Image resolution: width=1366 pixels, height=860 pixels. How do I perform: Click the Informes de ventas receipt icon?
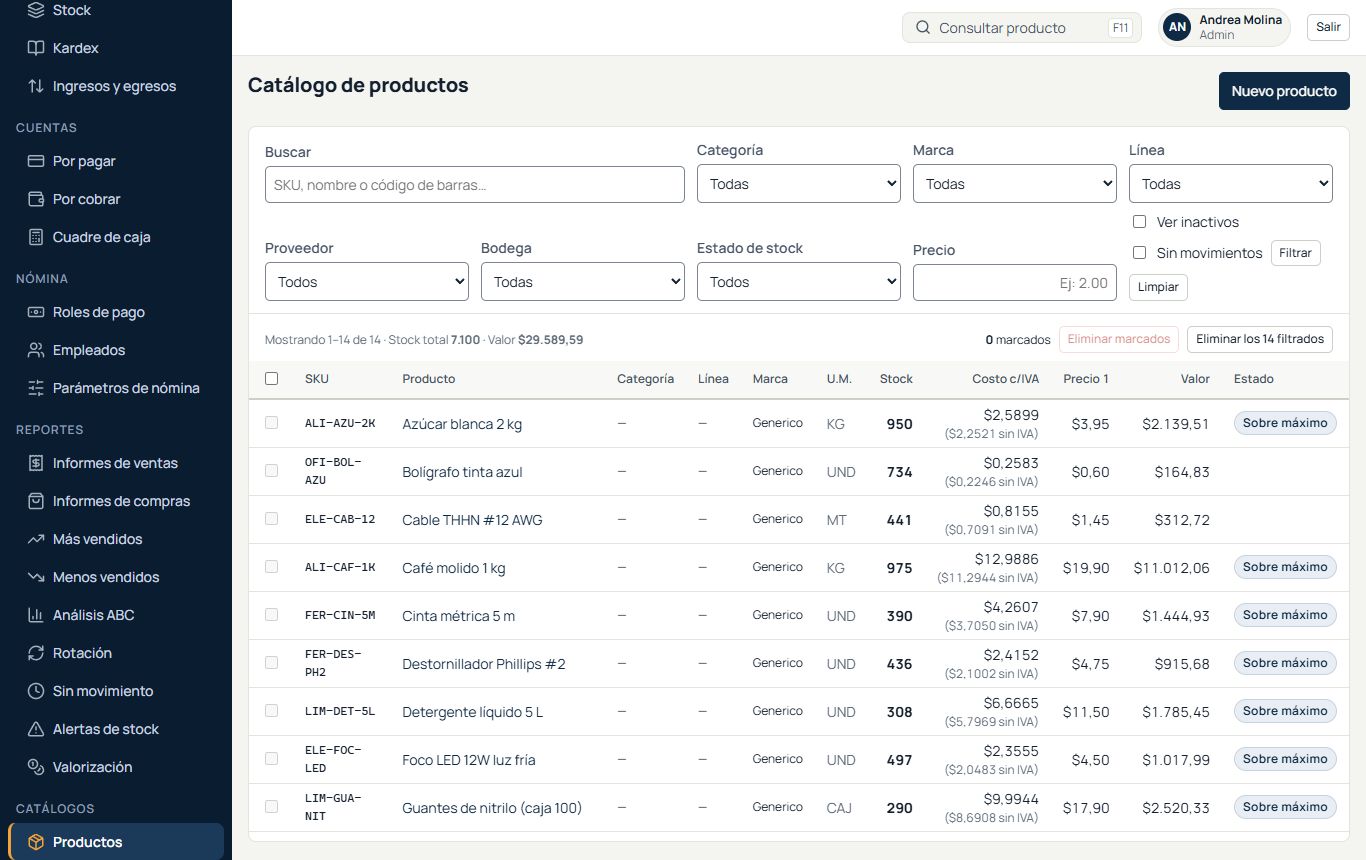point(36,463)
